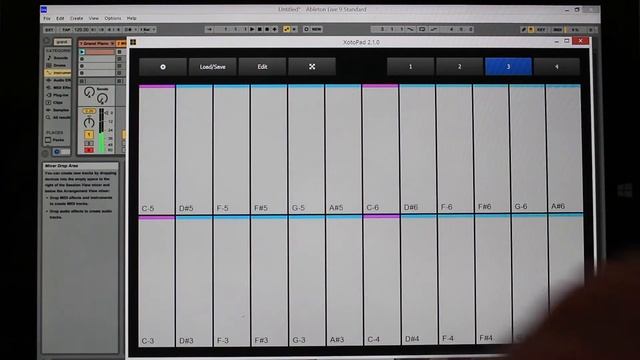
Task: Select the Clips category in Ableton browser
Action: pyautogui.click(x=58, y=102)
